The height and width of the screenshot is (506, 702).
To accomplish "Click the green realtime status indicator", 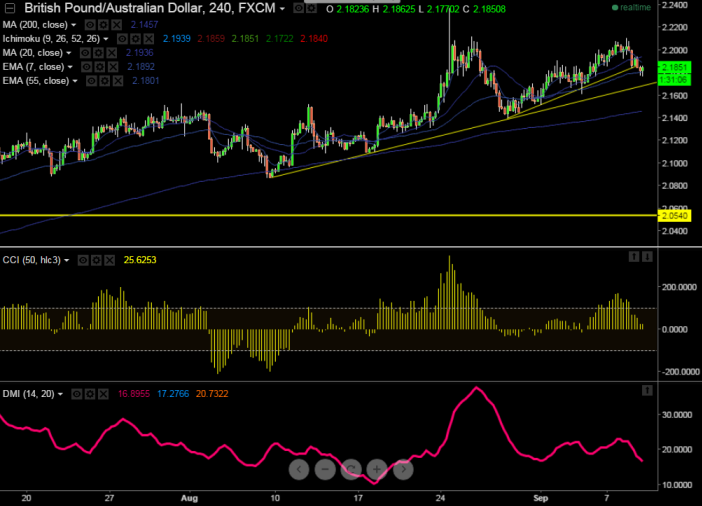I will [x=631, y=8].
